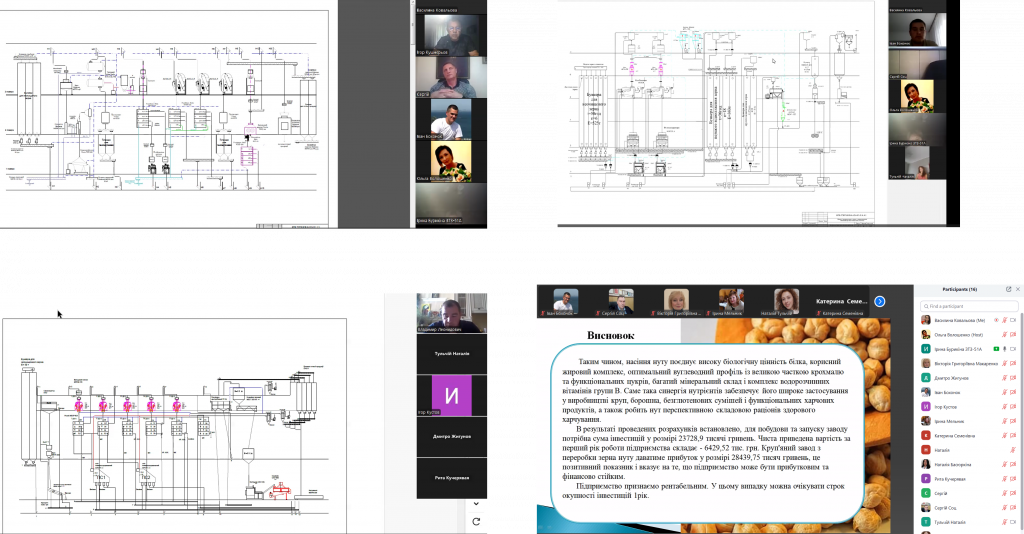1024x534 pixels.
Task: Click video-off icon for Катерина Семенівна in list
Action: click(x=1013, y=435)
